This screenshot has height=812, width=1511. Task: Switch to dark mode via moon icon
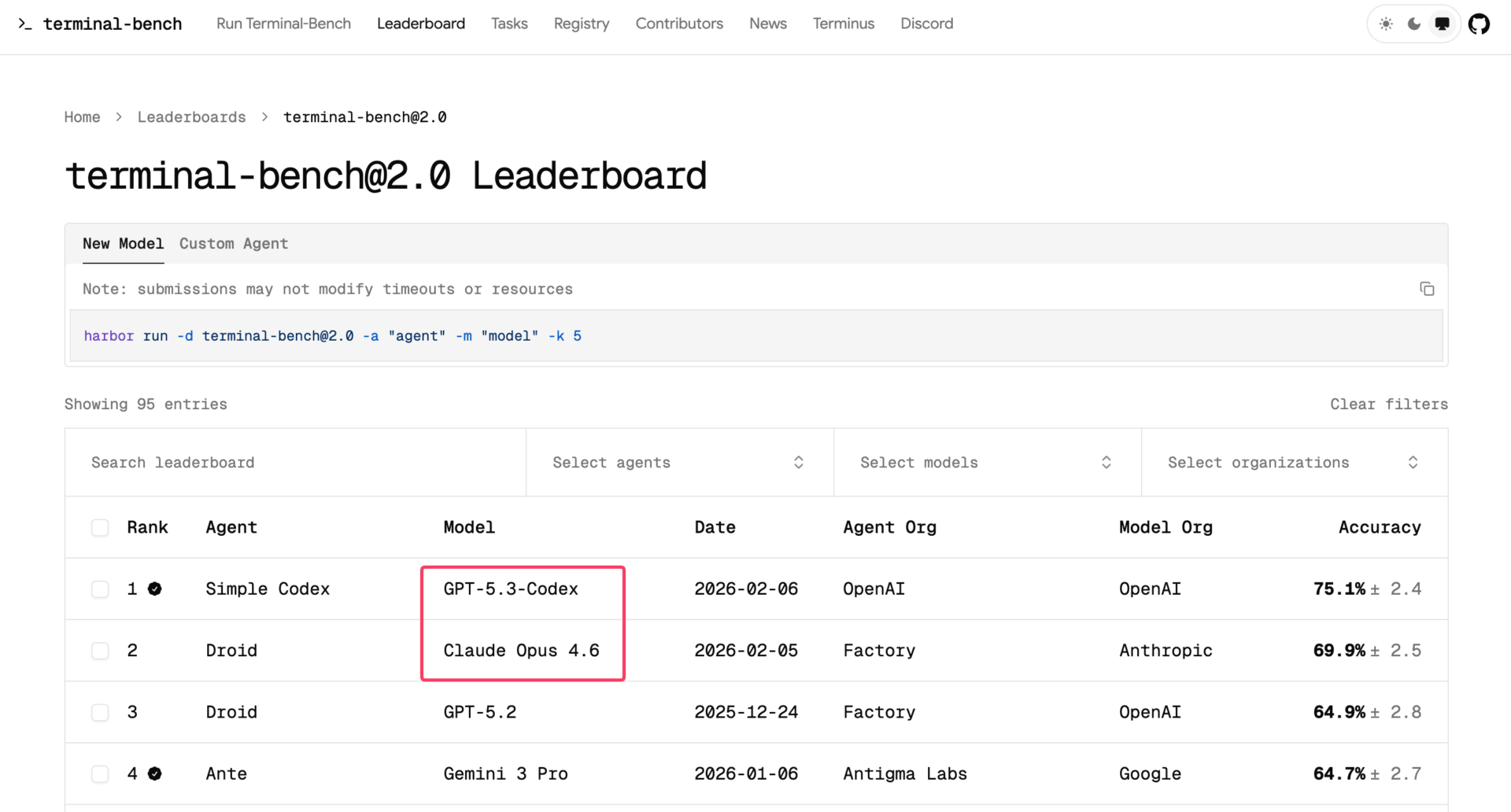pos(1414,24)
